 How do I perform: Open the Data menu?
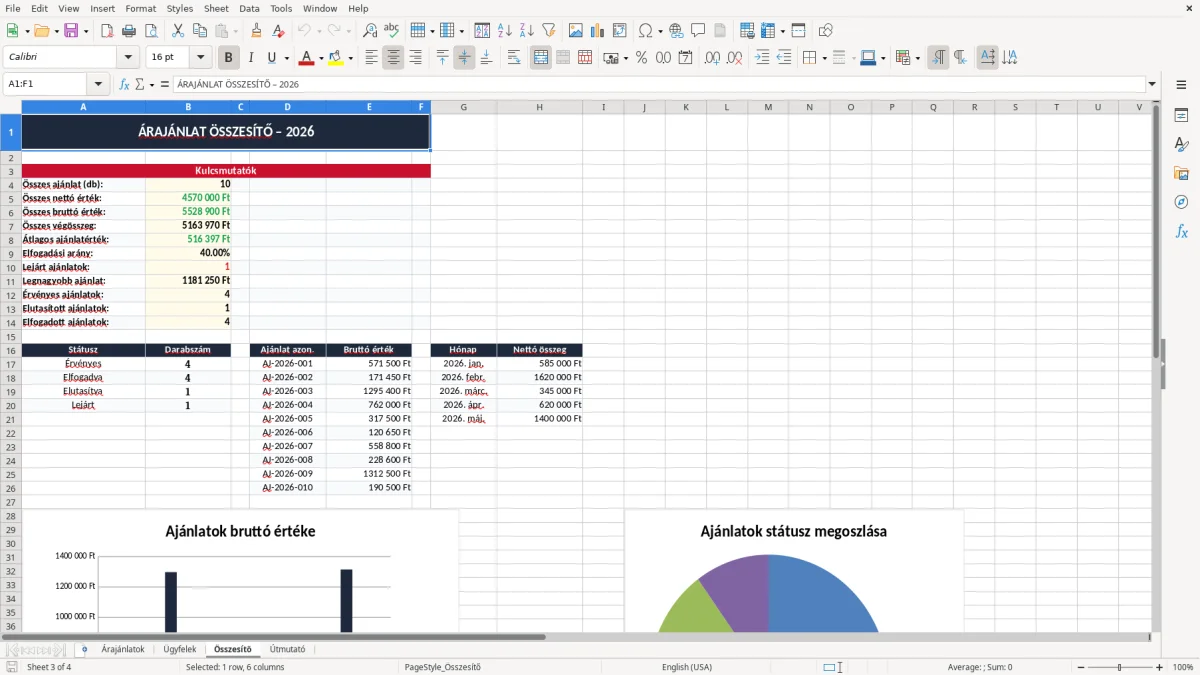coord(249,8)
